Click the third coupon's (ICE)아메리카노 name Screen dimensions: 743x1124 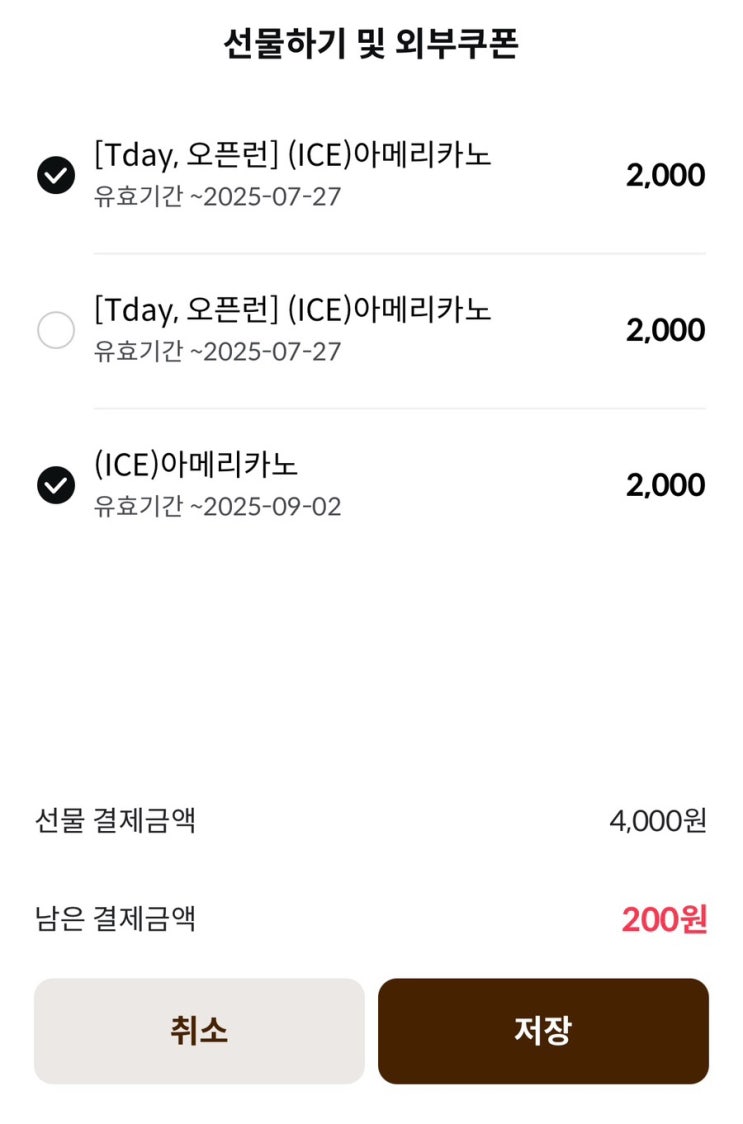click(196, 465)
